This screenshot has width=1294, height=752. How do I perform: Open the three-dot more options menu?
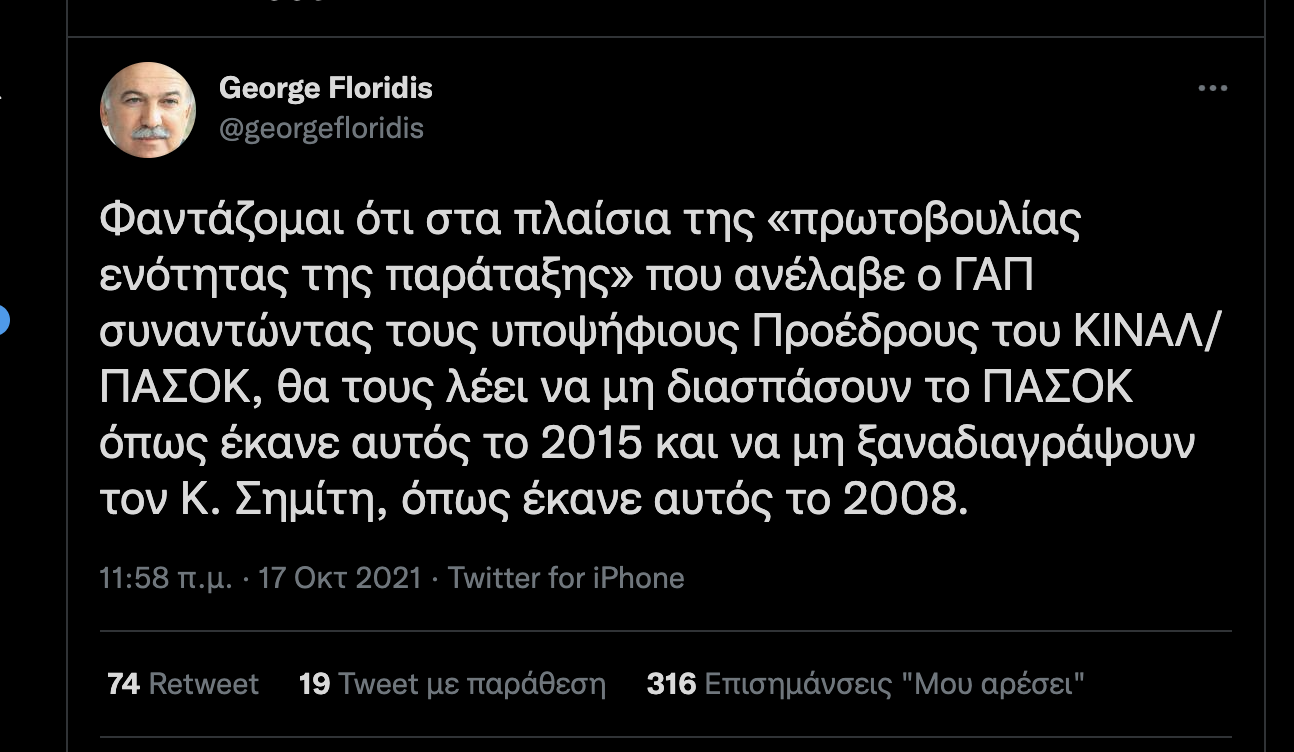point(1212,89)
